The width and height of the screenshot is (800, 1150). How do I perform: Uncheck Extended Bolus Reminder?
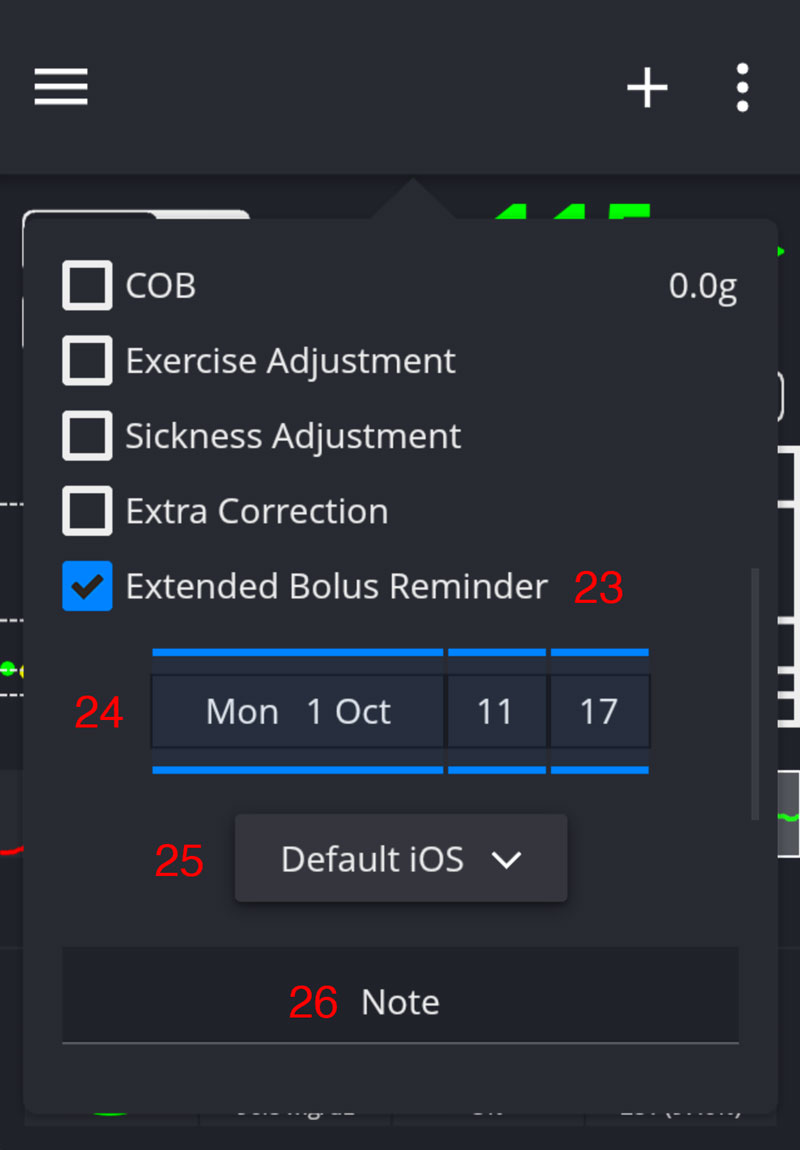(x=87, y=586)
